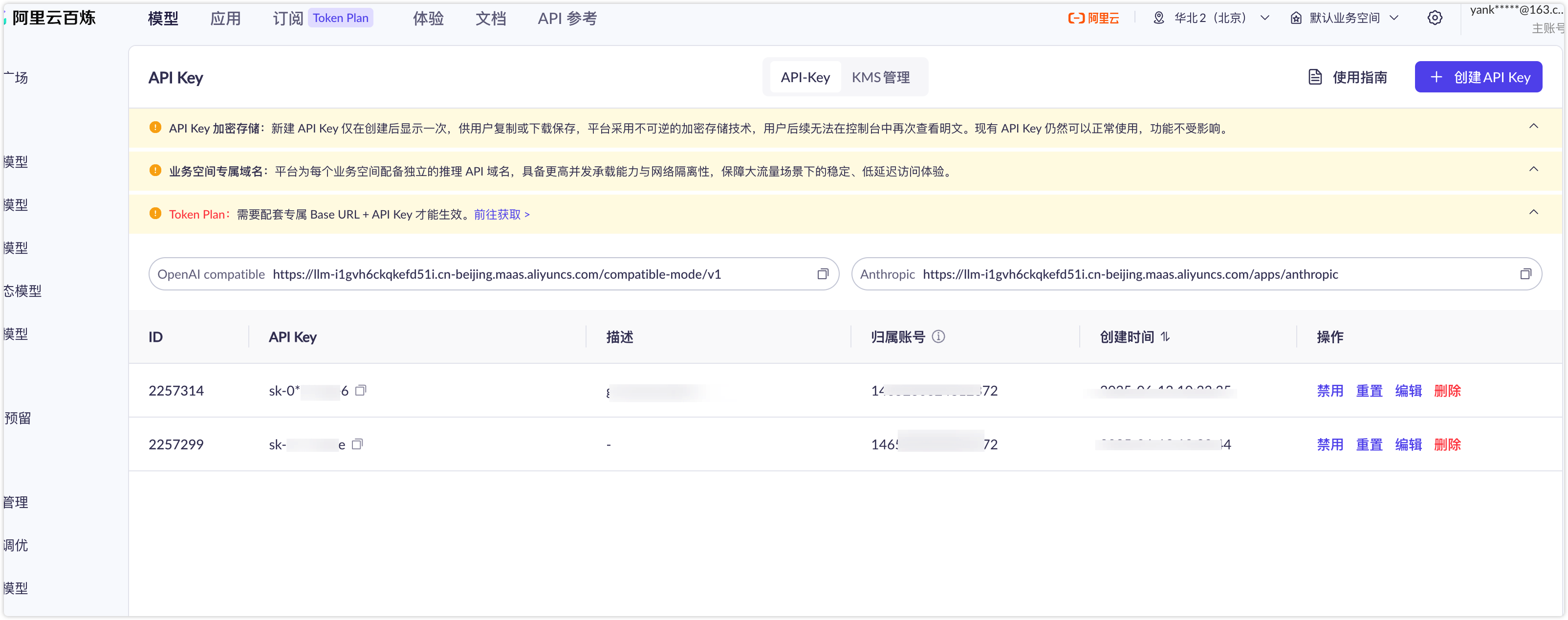
Task: Open the 体验 top menu
Action: pos(428,18)
